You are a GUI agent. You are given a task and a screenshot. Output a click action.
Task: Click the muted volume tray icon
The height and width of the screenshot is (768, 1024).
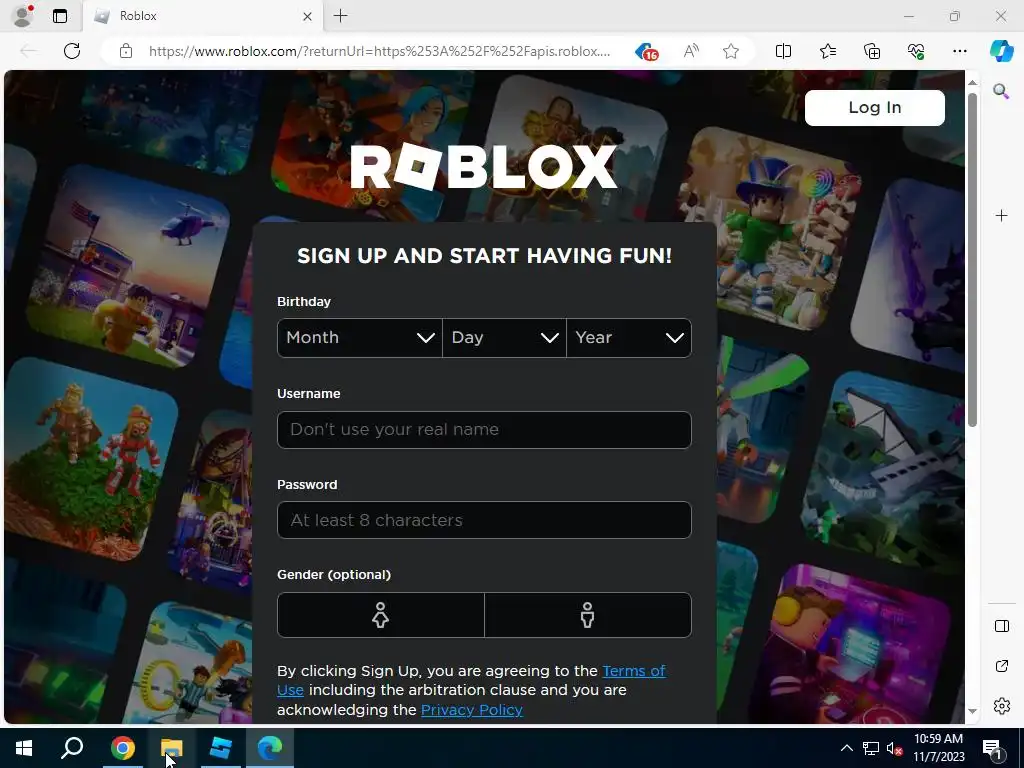[x=894, y=749]
